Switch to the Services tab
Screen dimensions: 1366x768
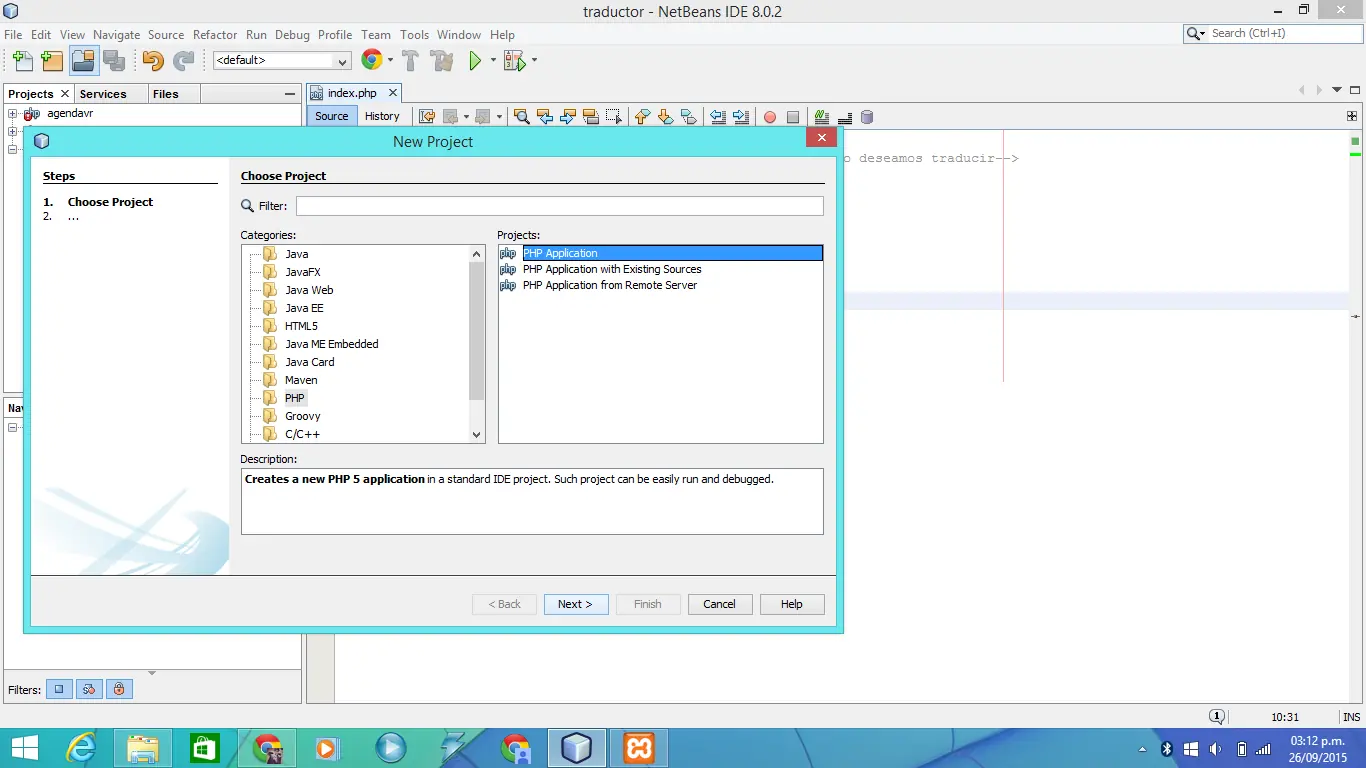point(103,94)
